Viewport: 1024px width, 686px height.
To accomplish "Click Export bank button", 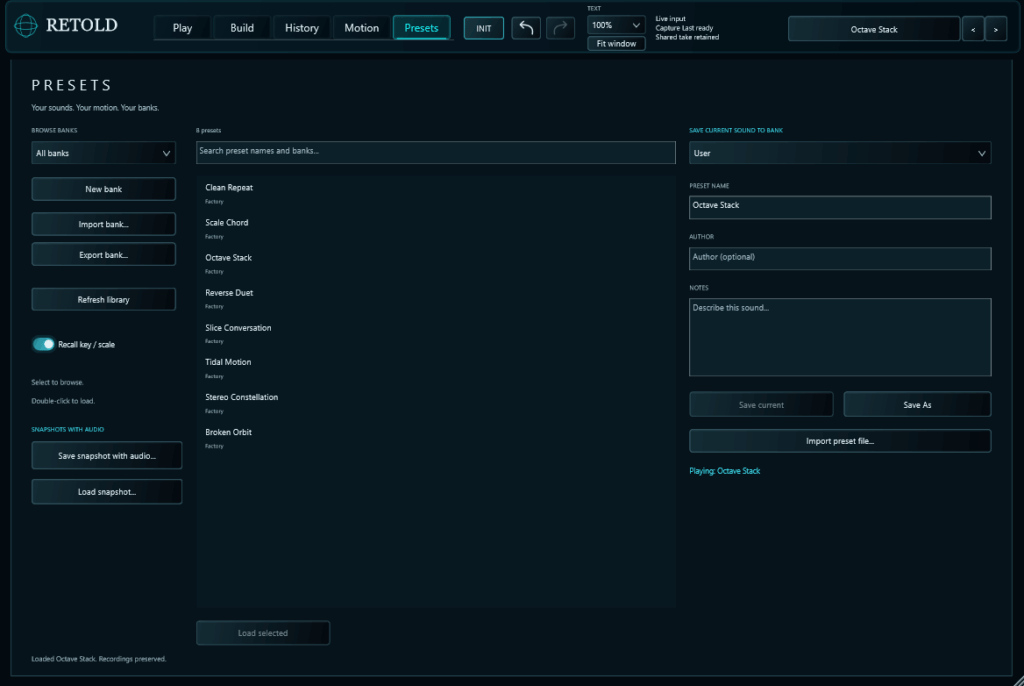I will coord(103,255).
